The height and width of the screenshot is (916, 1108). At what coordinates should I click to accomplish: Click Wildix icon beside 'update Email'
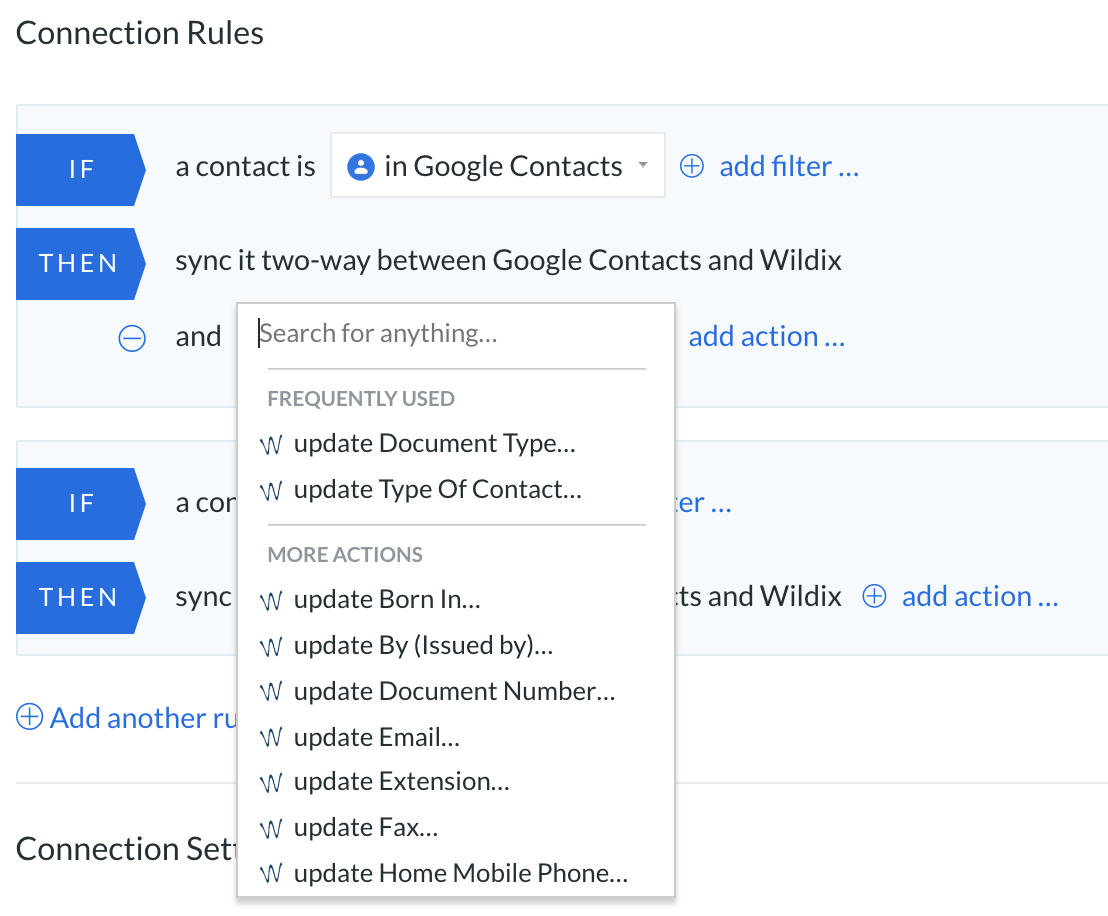[271, 738]
